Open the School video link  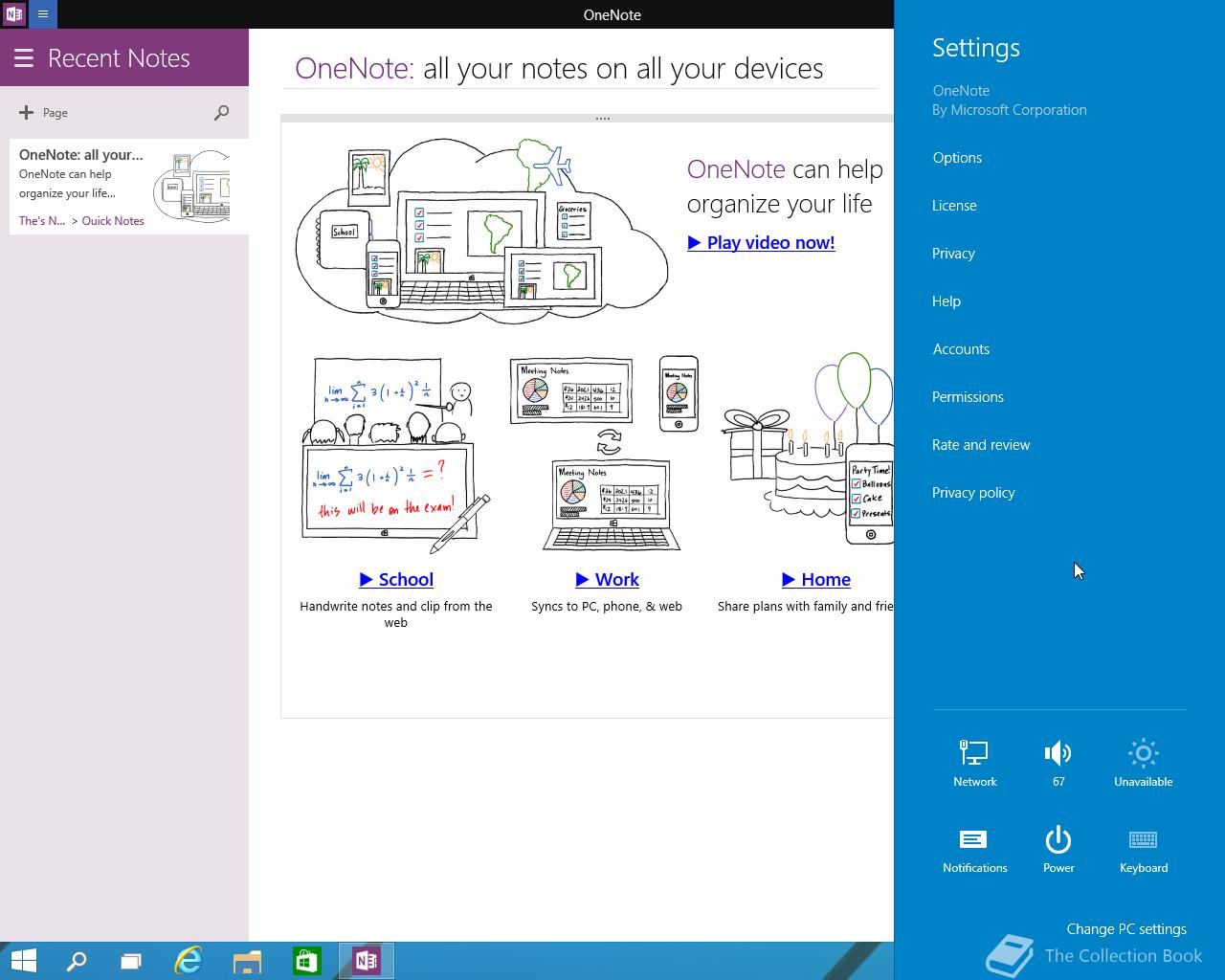396,579
